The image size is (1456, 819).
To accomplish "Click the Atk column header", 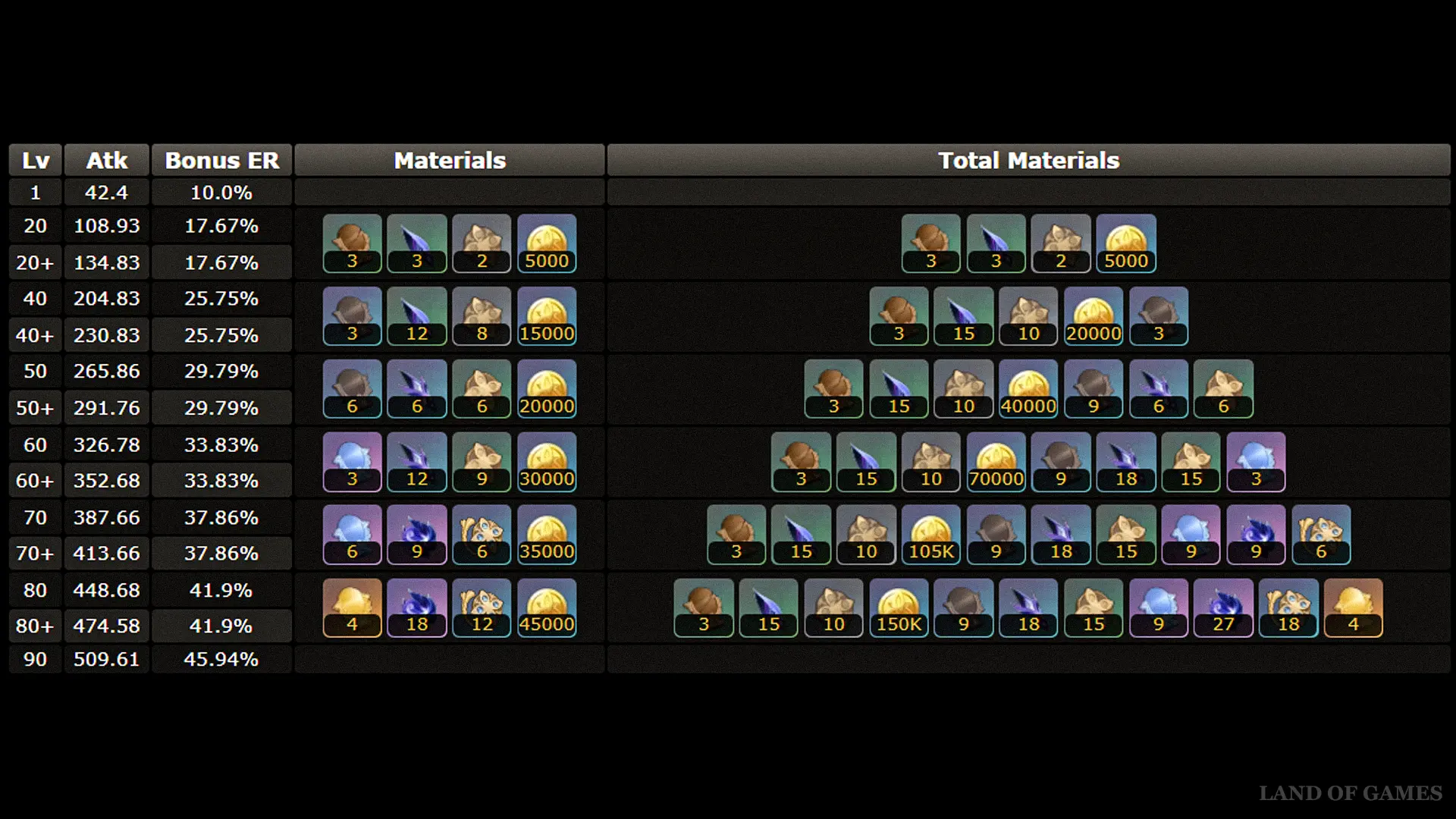I will [107, 160].
